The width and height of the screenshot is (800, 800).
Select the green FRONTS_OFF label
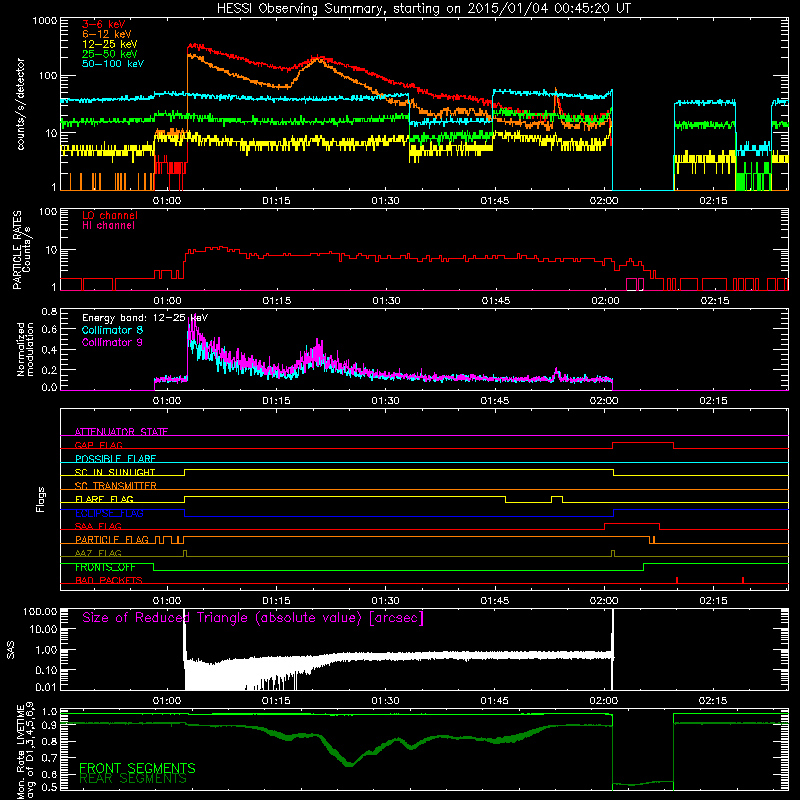105,567
